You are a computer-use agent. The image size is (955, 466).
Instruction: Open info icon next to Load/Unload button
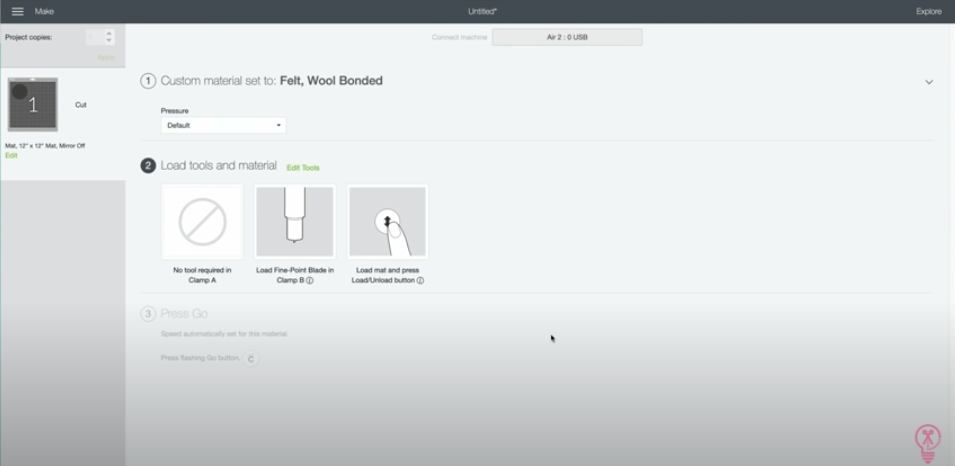click(420, 281)
